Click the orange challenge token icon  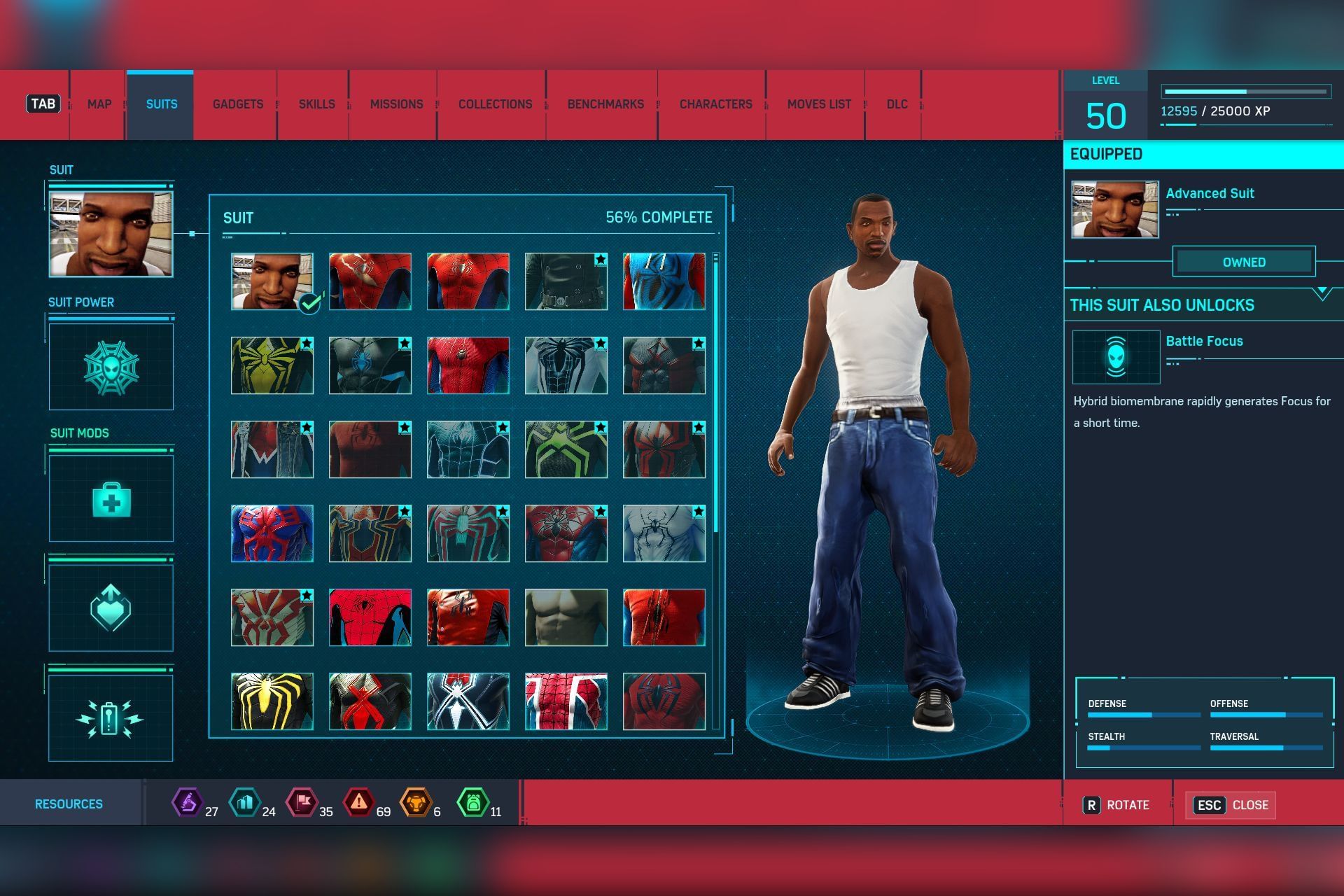point(415,802)
